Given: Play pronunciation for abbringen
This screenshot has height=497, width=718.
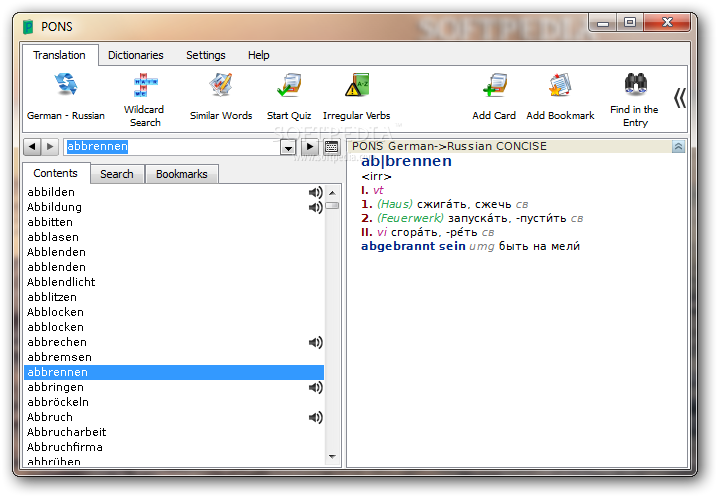Looking at the screenshot, I should pos(315,388).
